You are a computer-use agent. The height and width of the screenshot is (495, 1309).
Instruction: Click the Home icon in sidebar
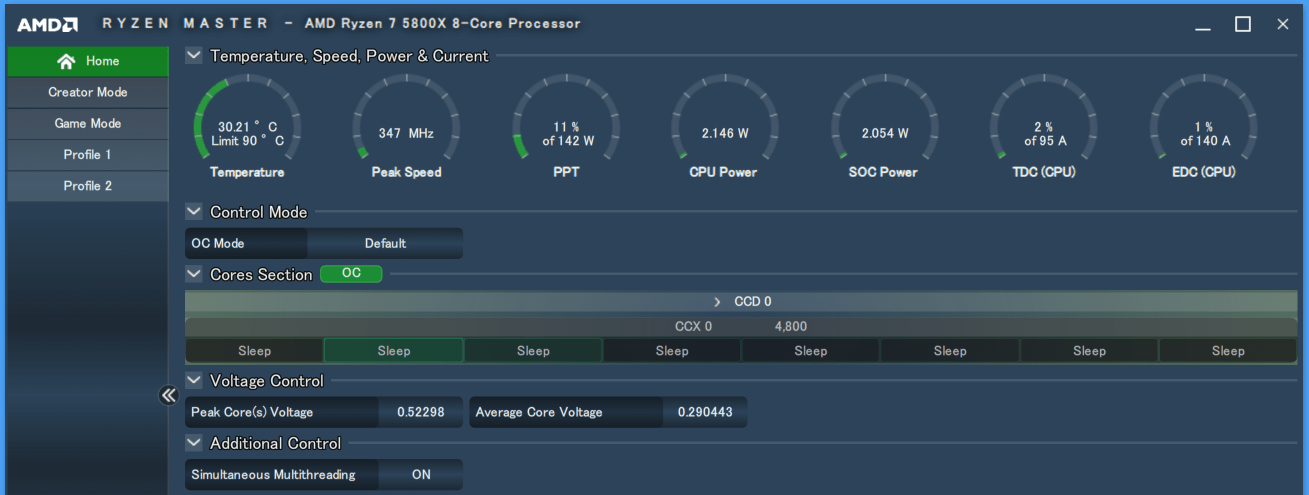(x=66, y=61)
